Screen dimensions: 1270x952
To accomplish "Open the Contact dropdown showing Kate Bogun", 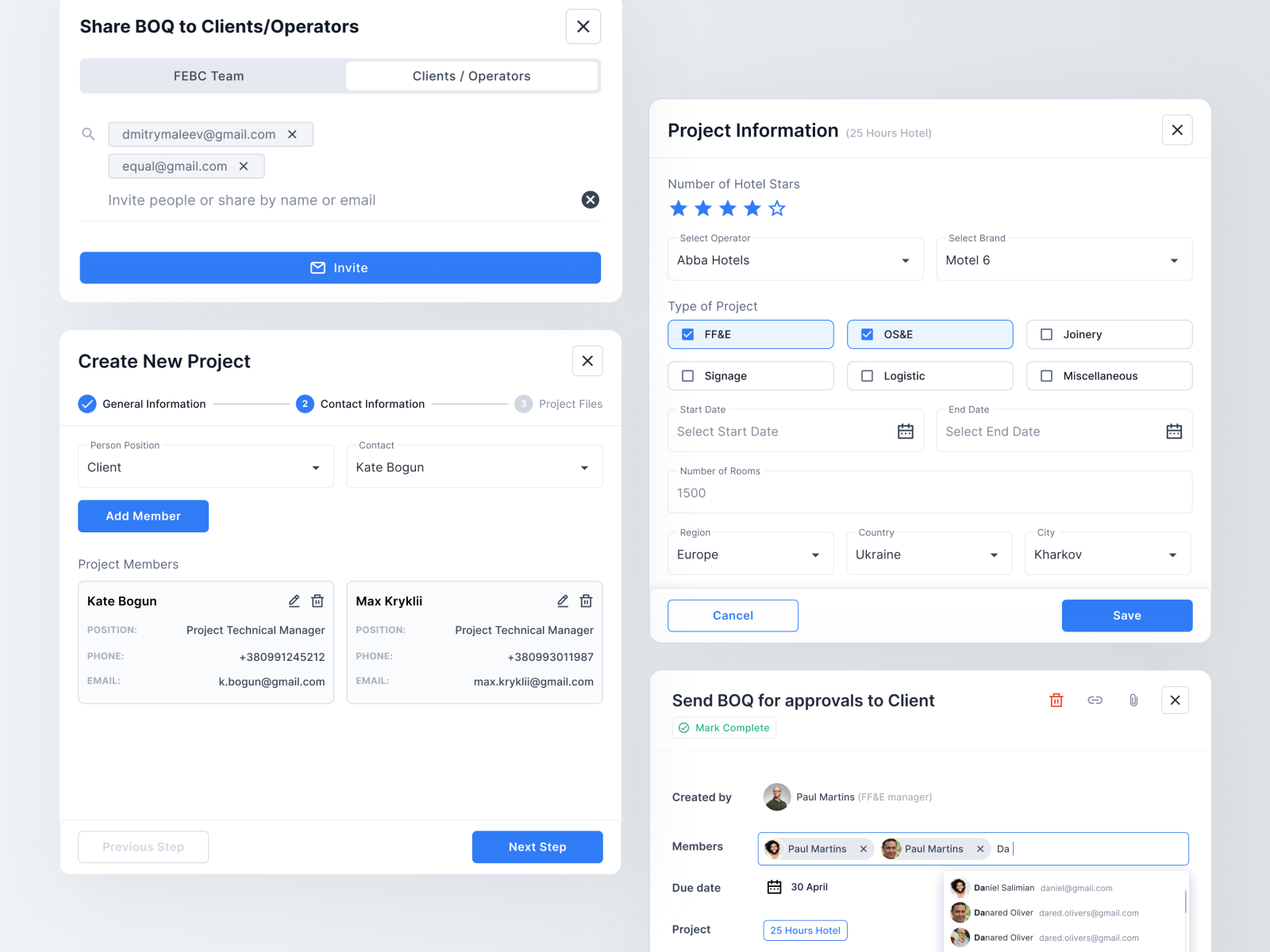I will click(584, 466).
